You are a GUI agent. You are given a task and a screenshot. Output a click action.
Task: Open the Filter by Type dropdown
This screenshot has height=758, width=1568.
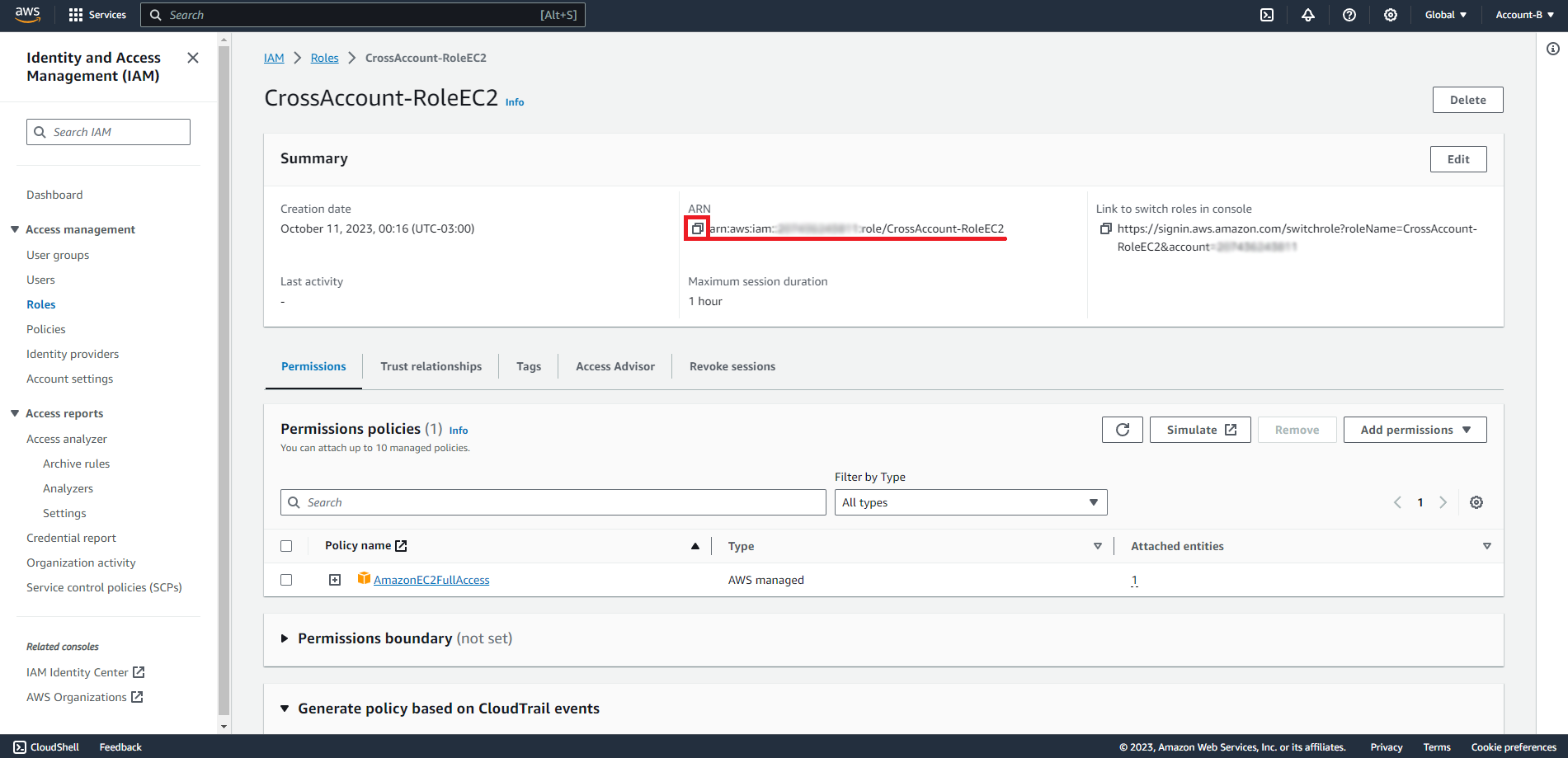971,502
